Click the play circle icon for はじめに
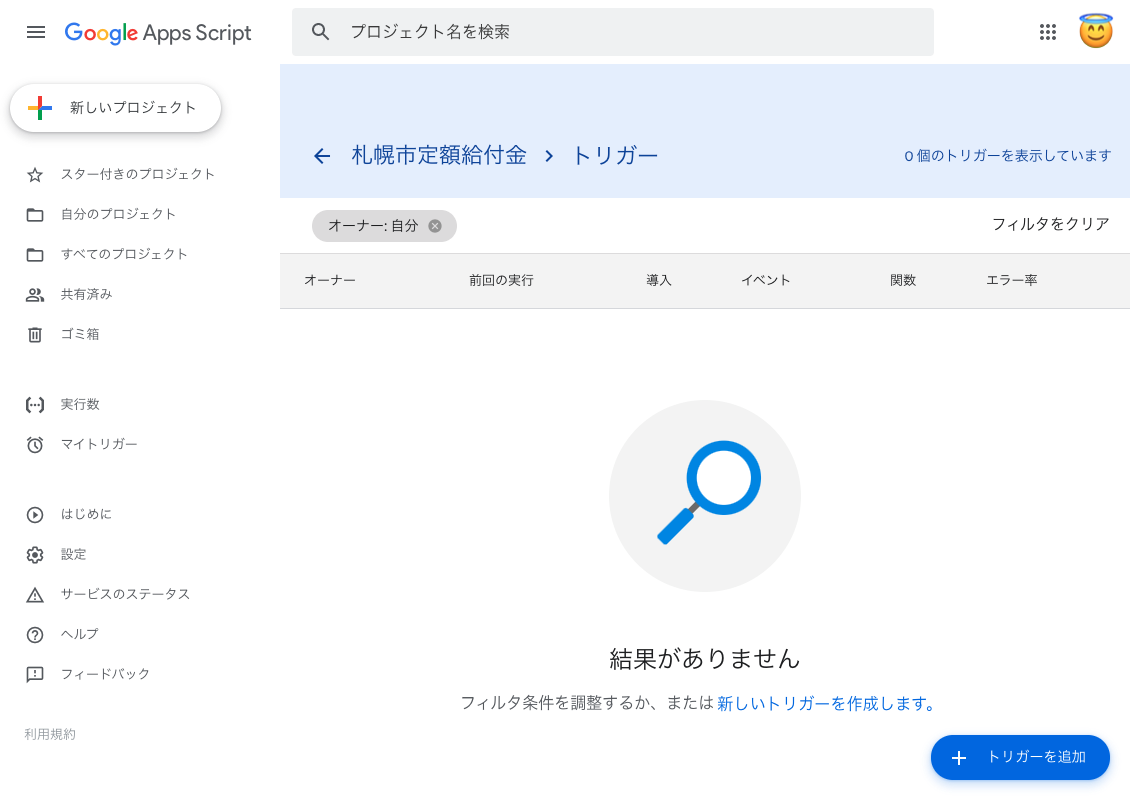Image resolution: width=1130 pixels, height=800 pixels. [35, 515]
